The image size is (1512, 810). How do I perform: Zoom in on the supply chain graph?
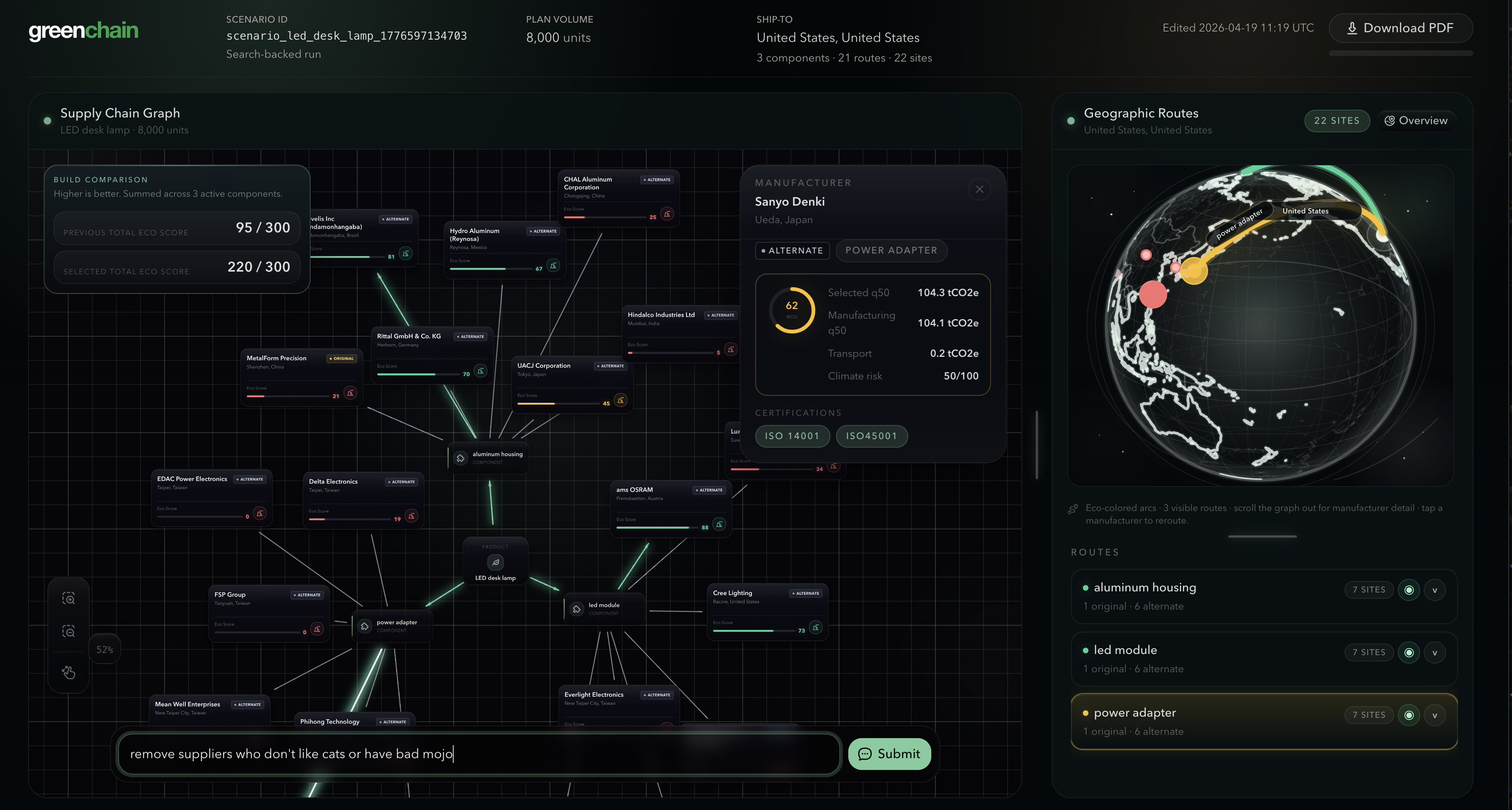click(69, 599)
